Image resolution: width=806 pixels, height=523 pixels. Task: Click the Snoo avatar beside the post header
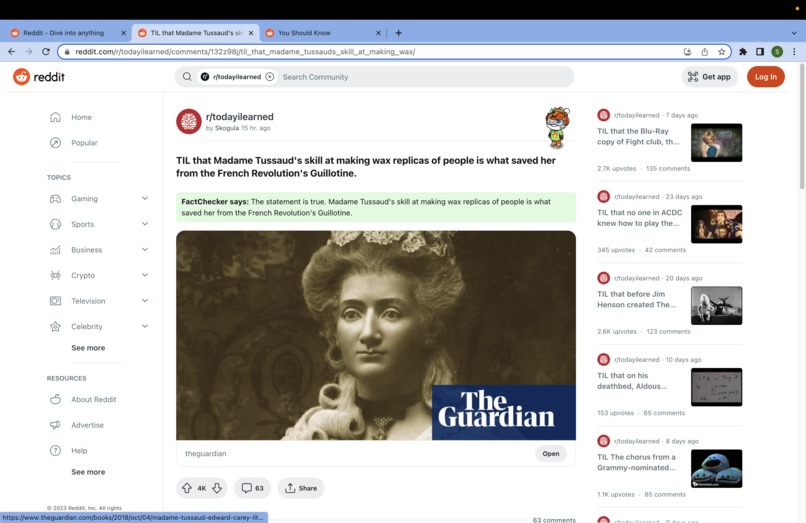557,127
